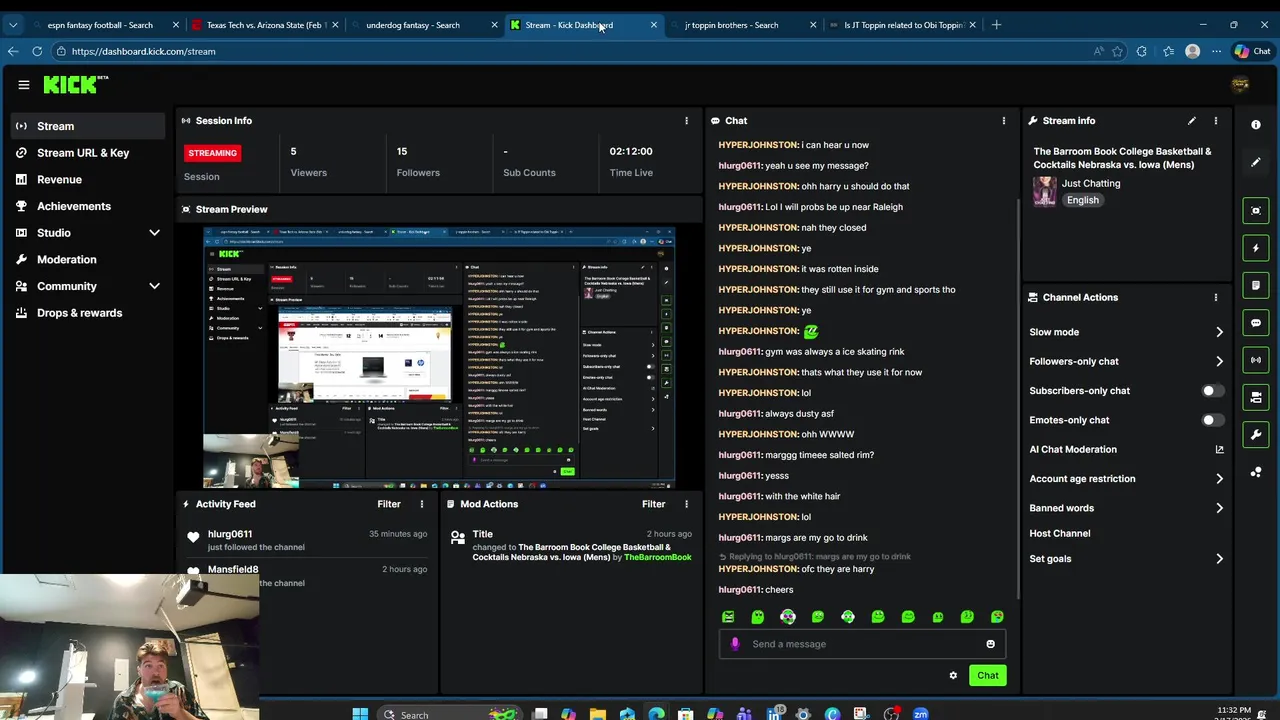
Task: Open Activity Feed Filter
Action: (389, 504)
